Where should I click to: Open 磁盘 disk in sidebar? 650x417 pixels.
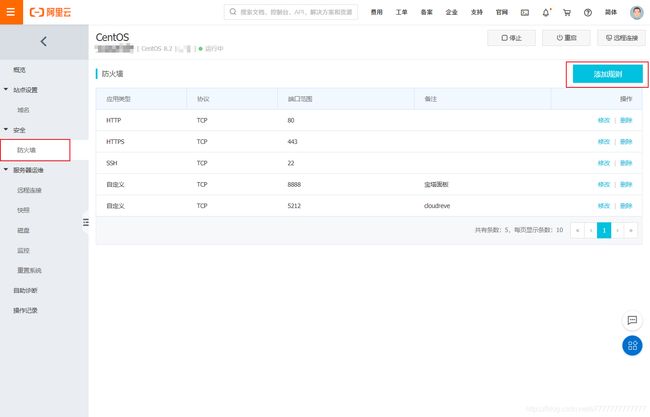pos(23,230)
